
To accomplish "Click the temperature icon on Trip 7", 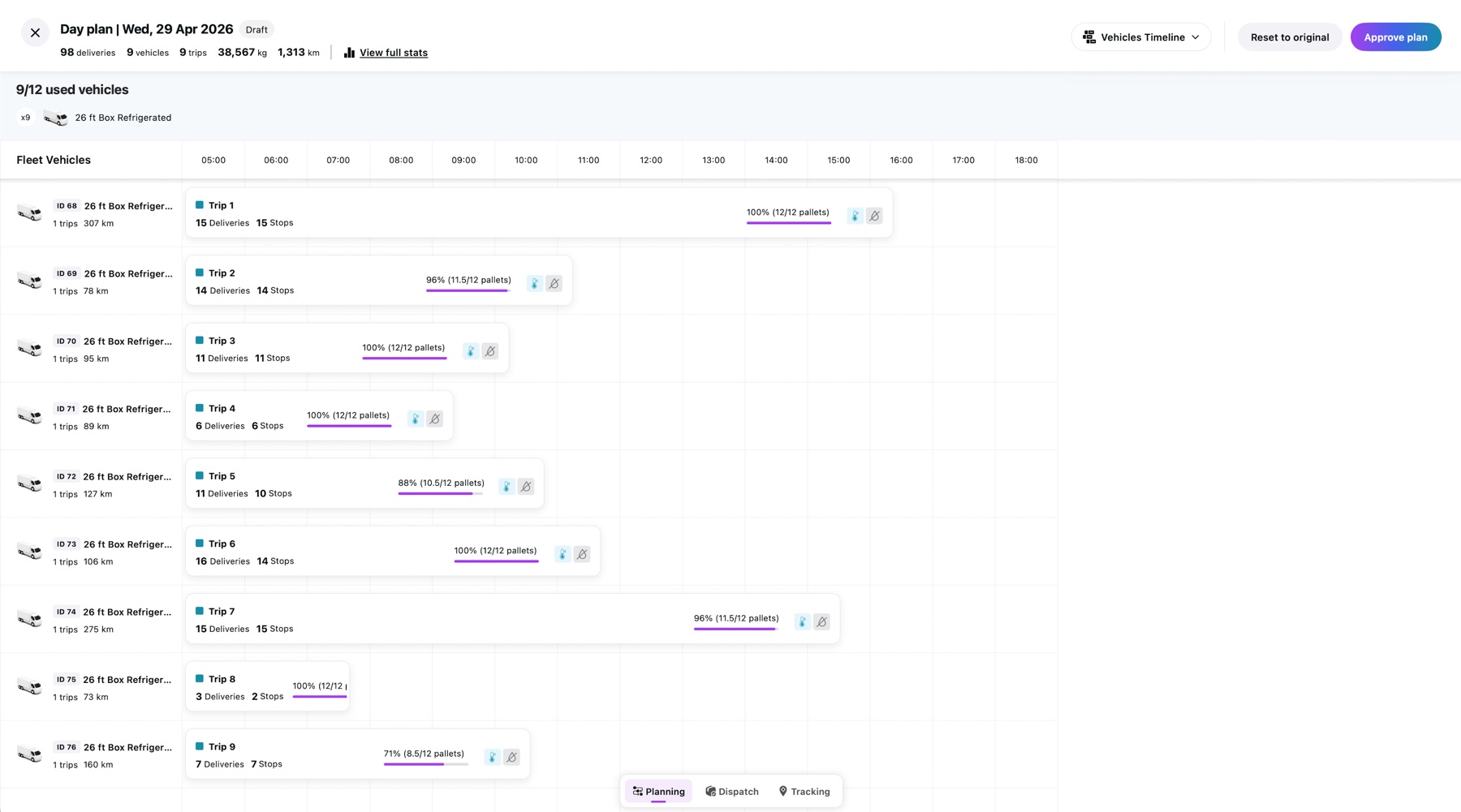I will coord(802,621).
